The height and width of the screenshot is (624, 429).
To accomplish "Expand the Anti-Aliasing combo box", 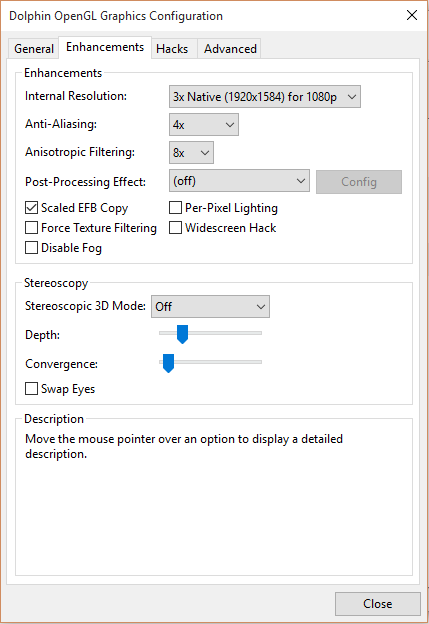I will click(x=204, y=125).
